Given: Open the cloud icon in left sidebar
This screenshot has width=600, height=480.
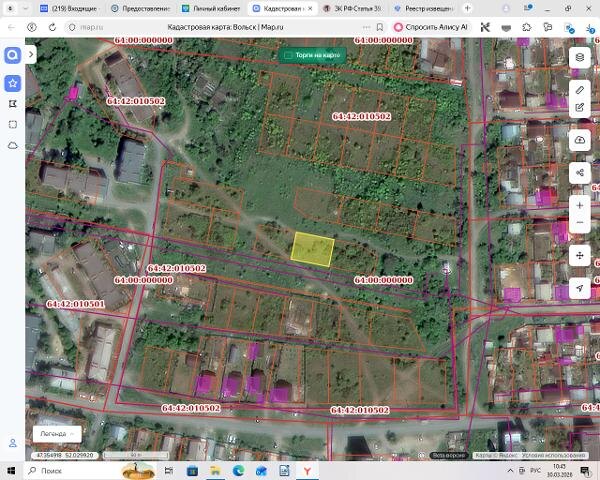Looking at the screenshot, I should click(13, 145).
